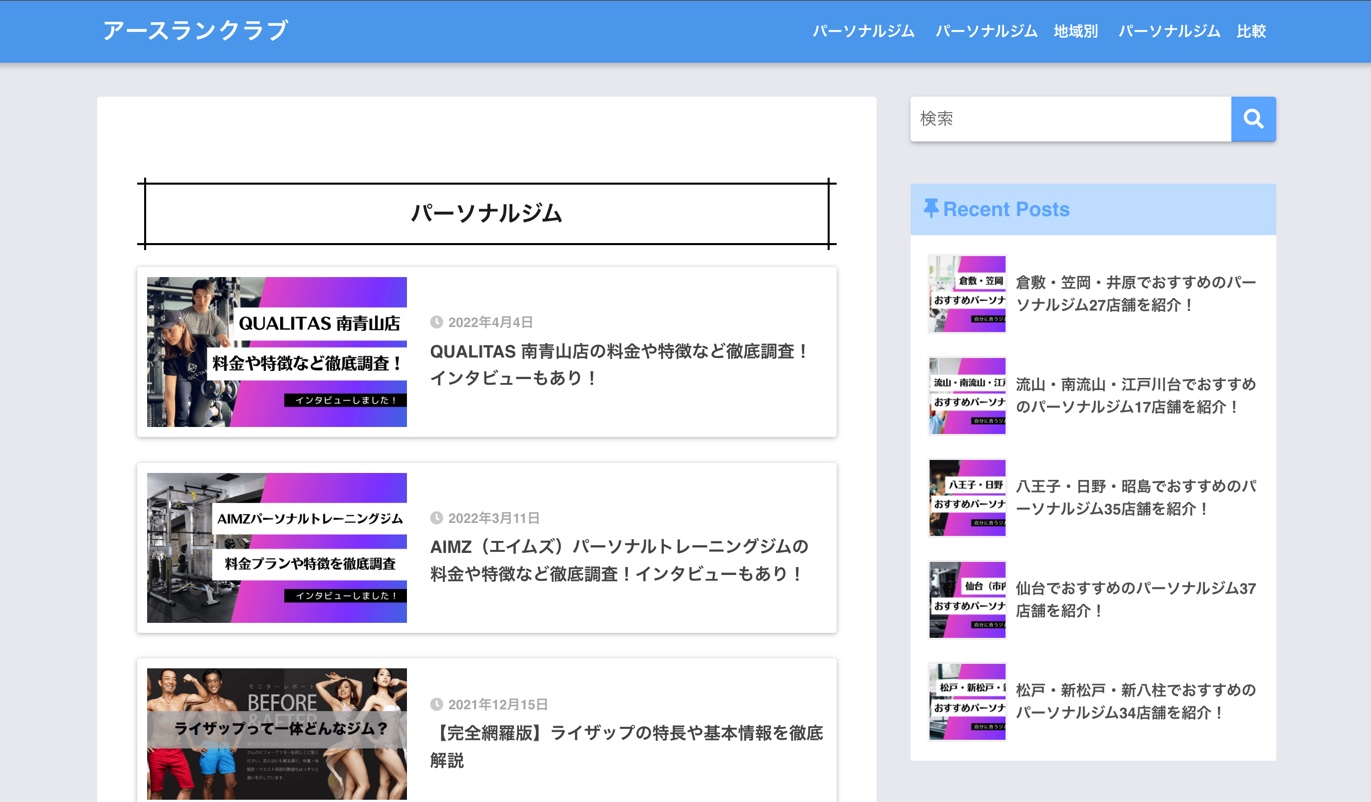Select the first パーソナルジム nav item

(864, 31)
